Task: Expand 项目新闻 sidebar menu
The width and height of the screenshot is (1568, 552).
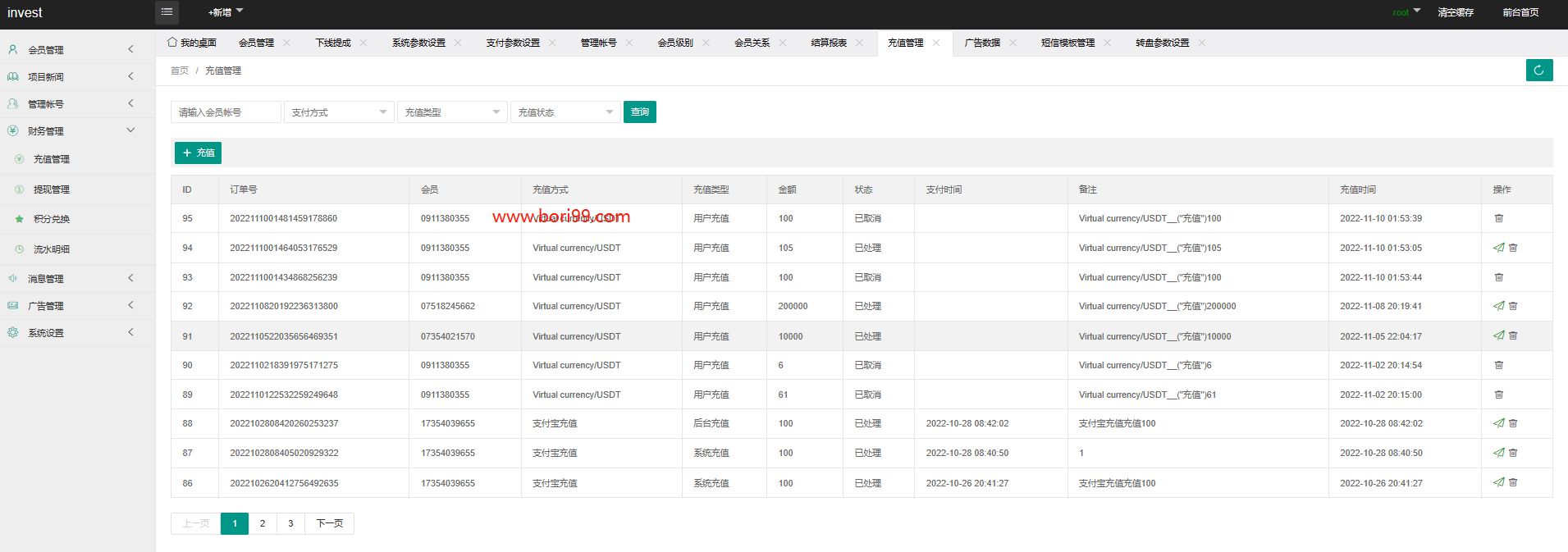Action: pyautogui.click(x=77, y=77)
